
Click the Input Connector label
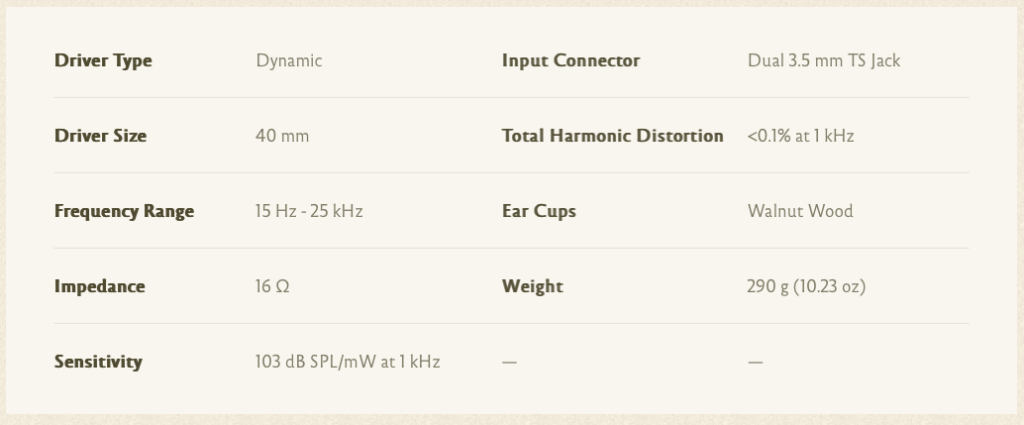(x=570, y=60)
